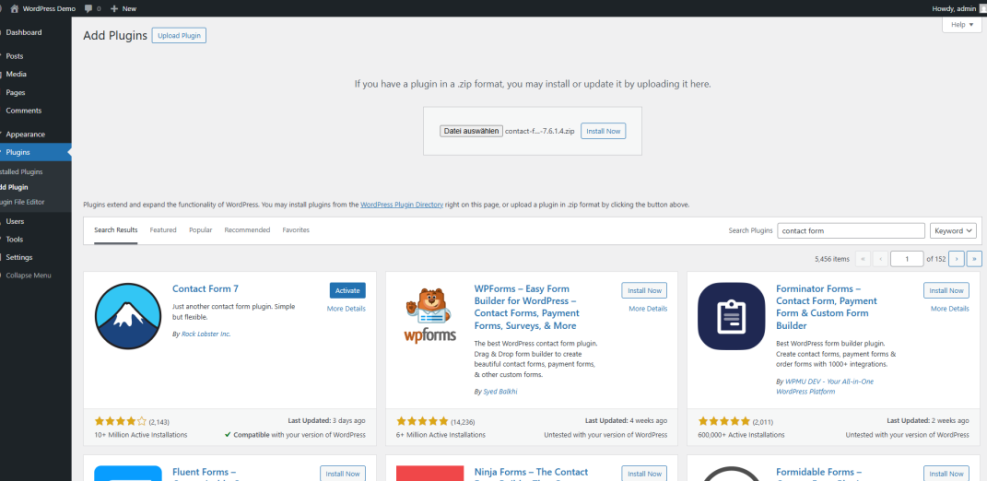Activate the Contact Form 7 plugin
This screenshot has width=987, height=481.
coord(347,291)
